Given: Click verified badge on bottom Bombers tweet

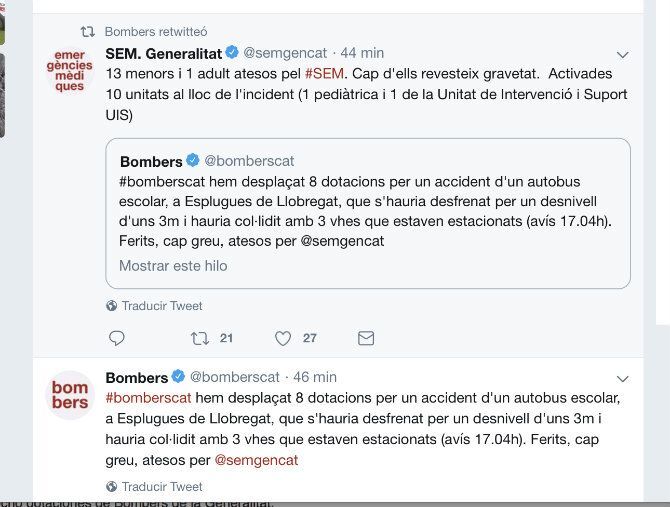Looking at the screenshot, I should (178, 377).
